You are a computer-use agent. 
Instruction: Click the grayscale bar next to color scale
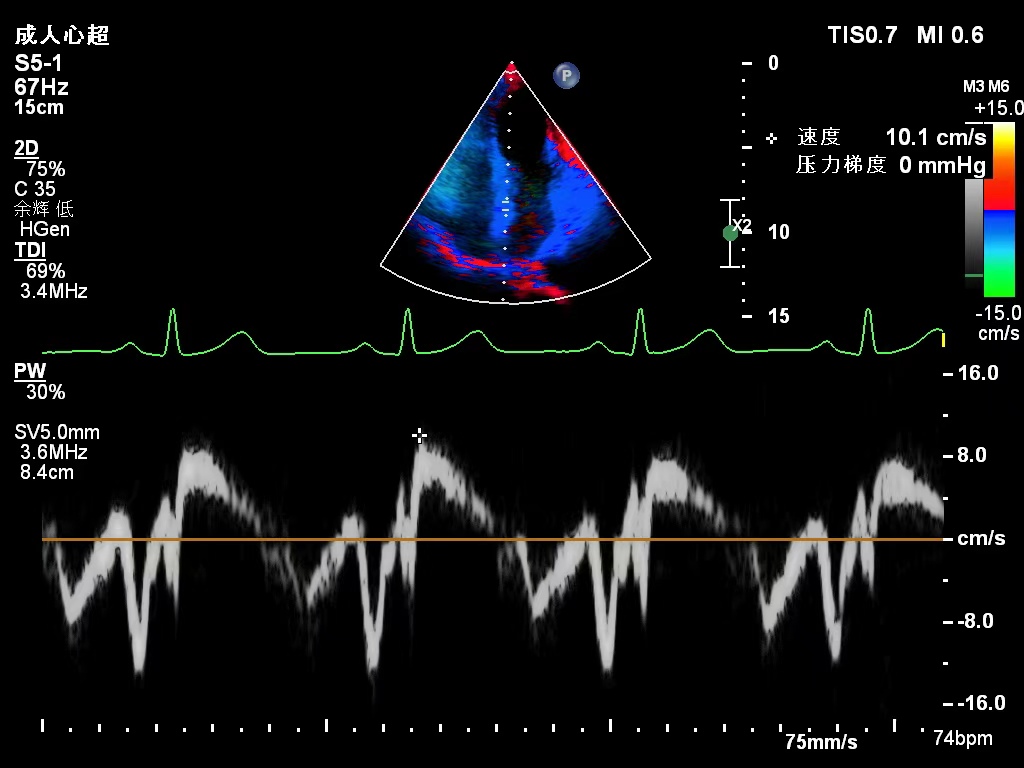[x=973, y=232]
